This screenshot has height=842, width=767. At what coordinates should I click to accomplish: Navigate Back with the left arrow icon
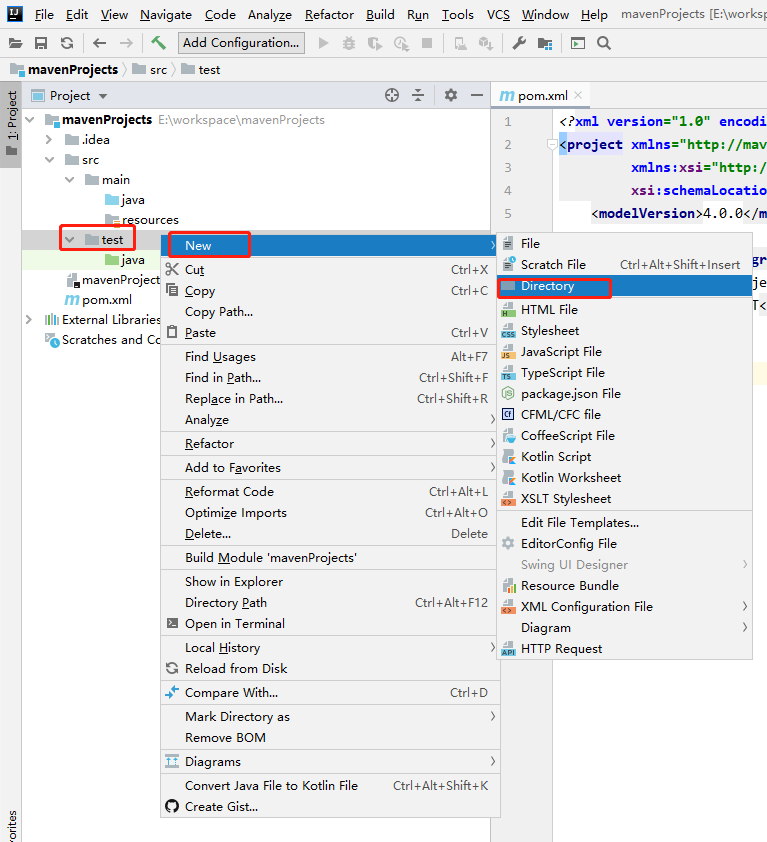(x=99, y=43)
